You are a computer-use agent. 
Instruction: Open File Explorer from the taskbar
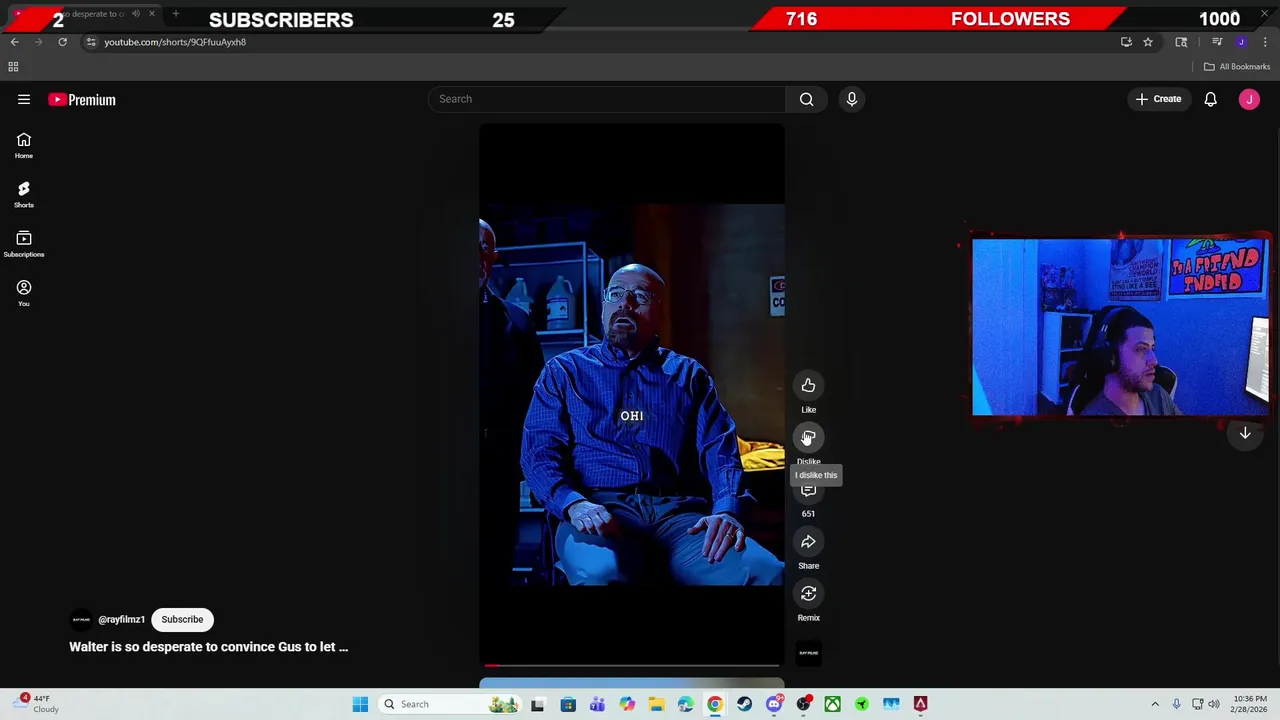656,704
